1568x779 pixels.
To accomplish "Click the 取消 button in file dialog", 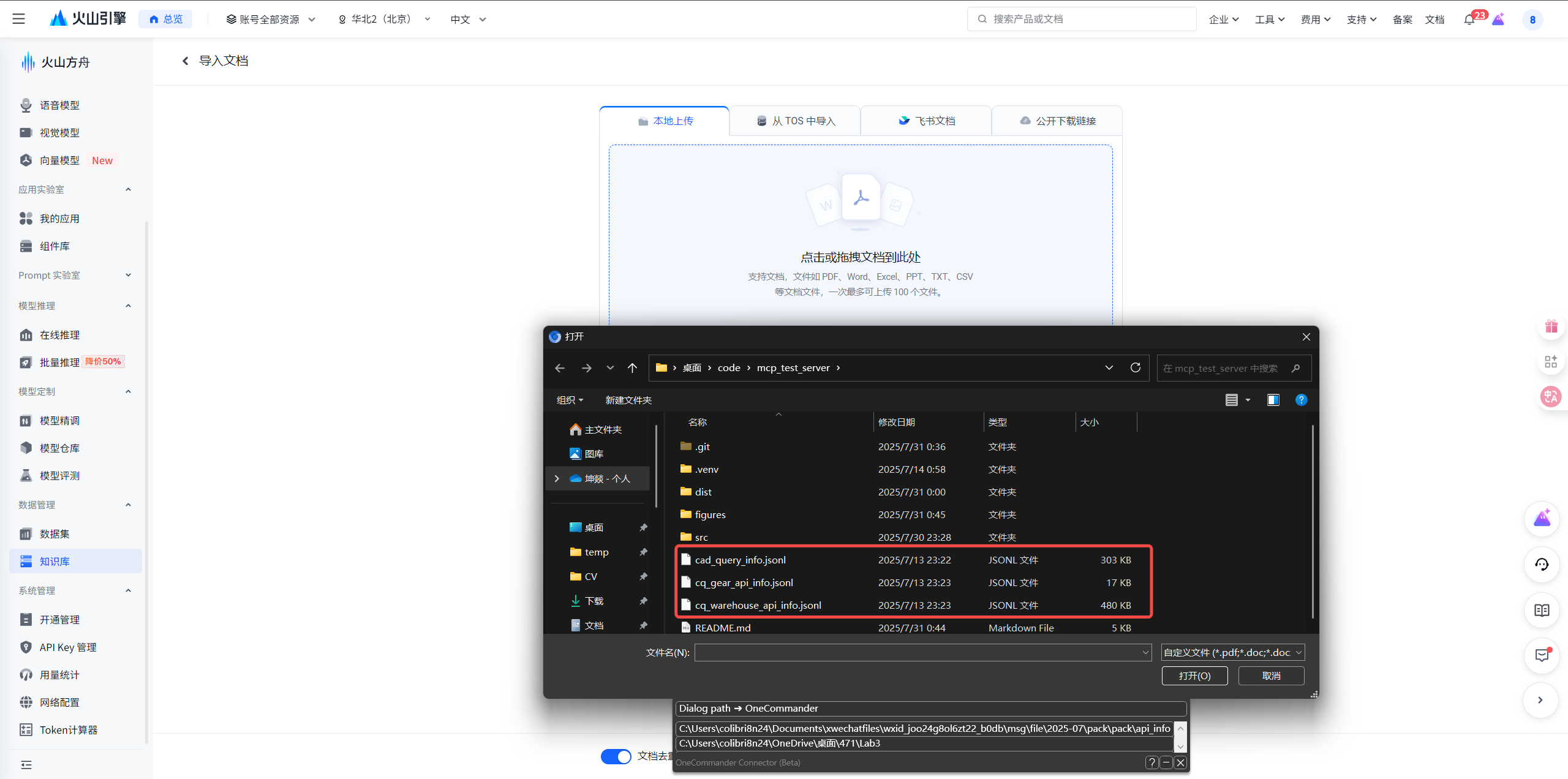I will [1271, 676].
